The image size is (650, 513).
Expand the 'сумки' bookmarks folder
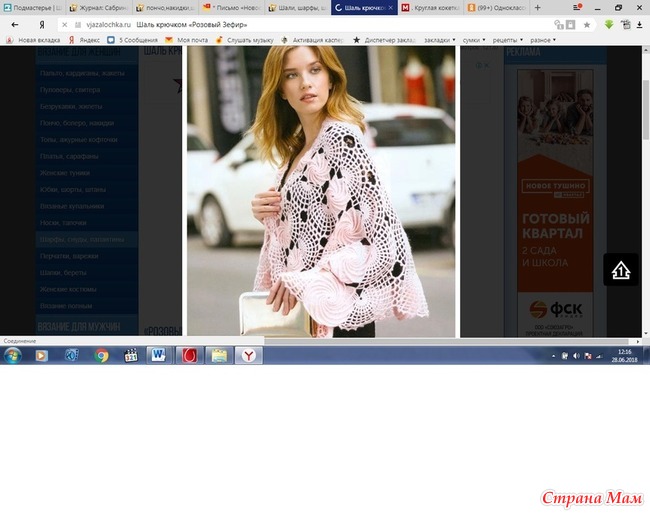472,40
